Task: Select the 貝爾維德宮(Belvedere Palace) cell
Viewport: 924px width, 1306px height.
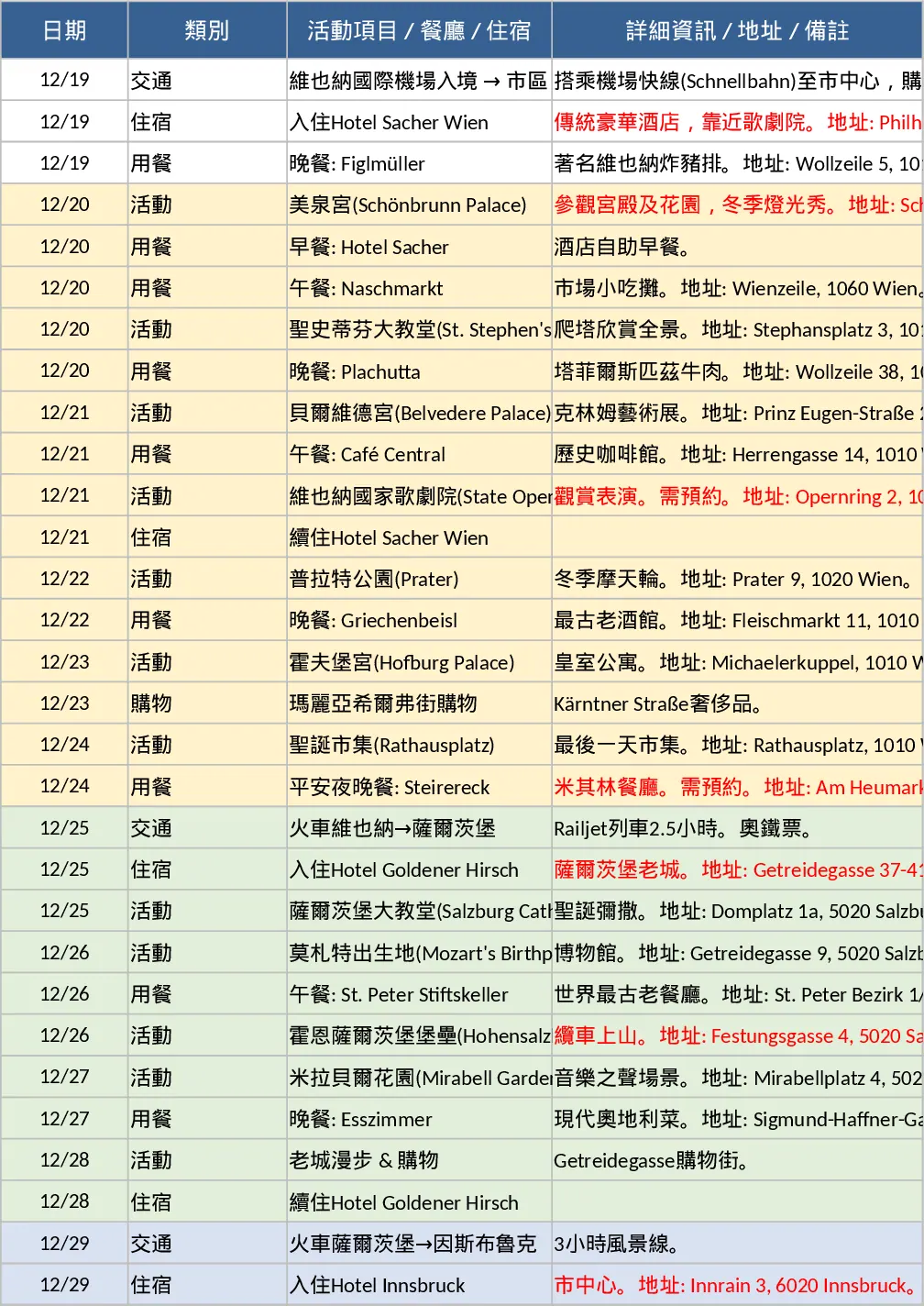Action: [x=419, y=413]
